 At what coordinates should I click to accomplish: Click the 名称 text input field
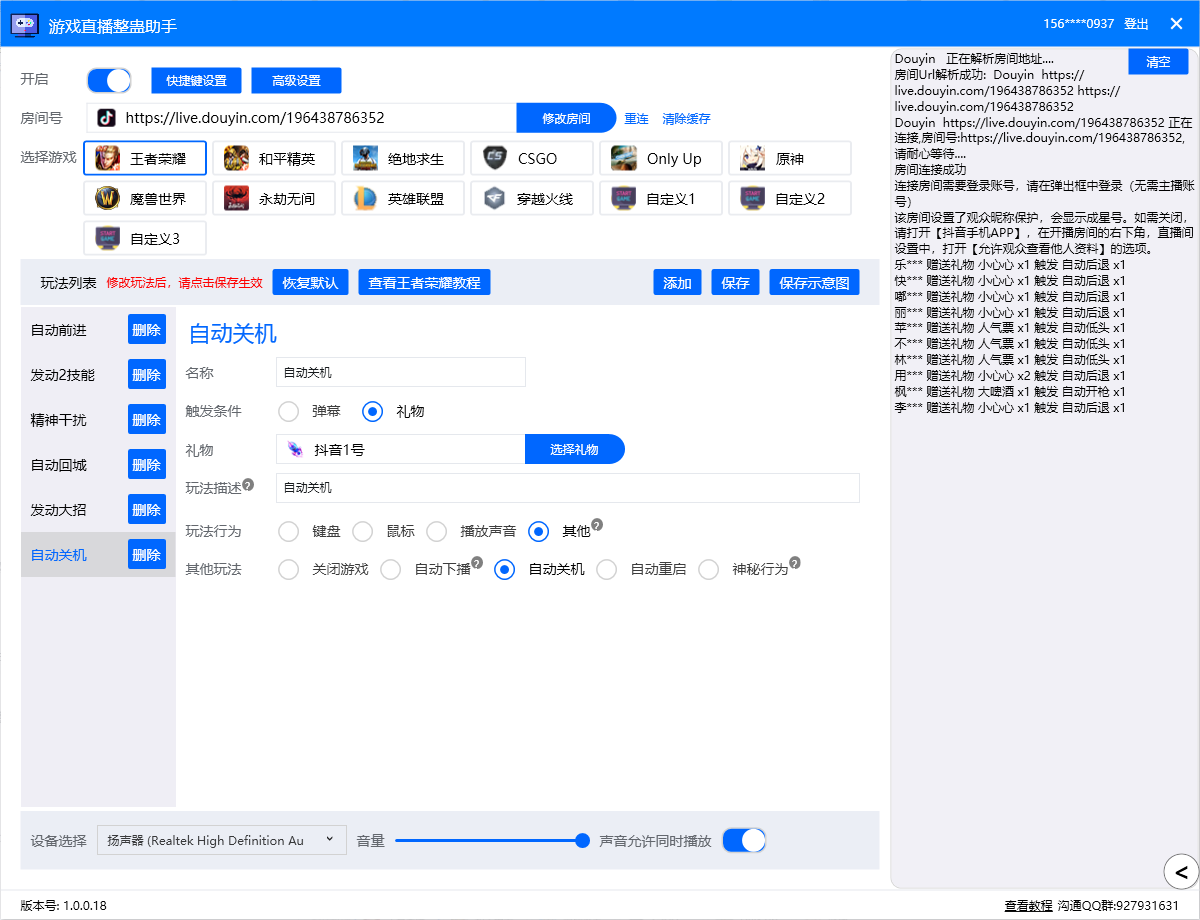400,372
